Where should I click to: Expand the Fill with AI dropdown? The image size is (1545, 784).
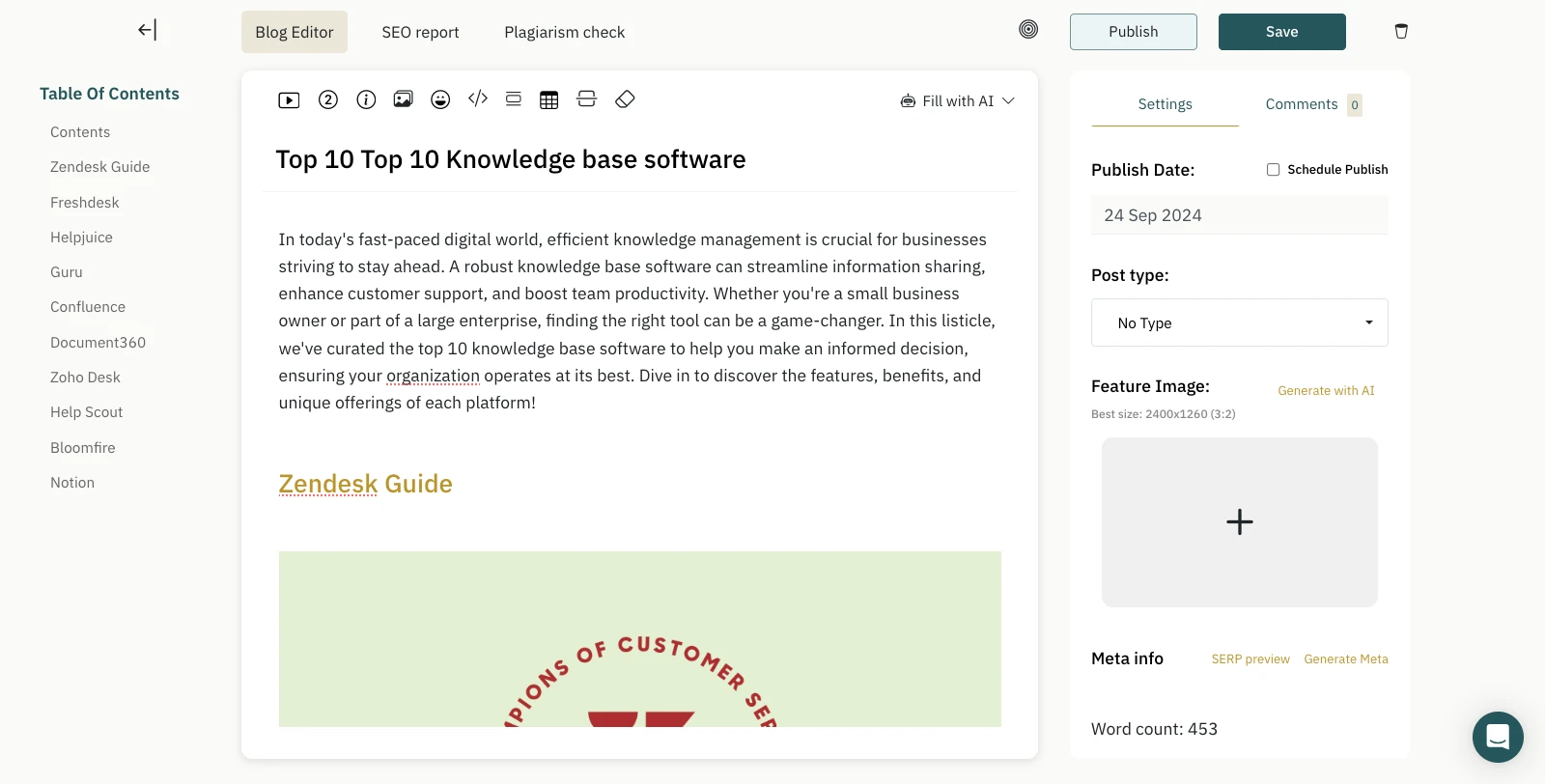point(957,100)
